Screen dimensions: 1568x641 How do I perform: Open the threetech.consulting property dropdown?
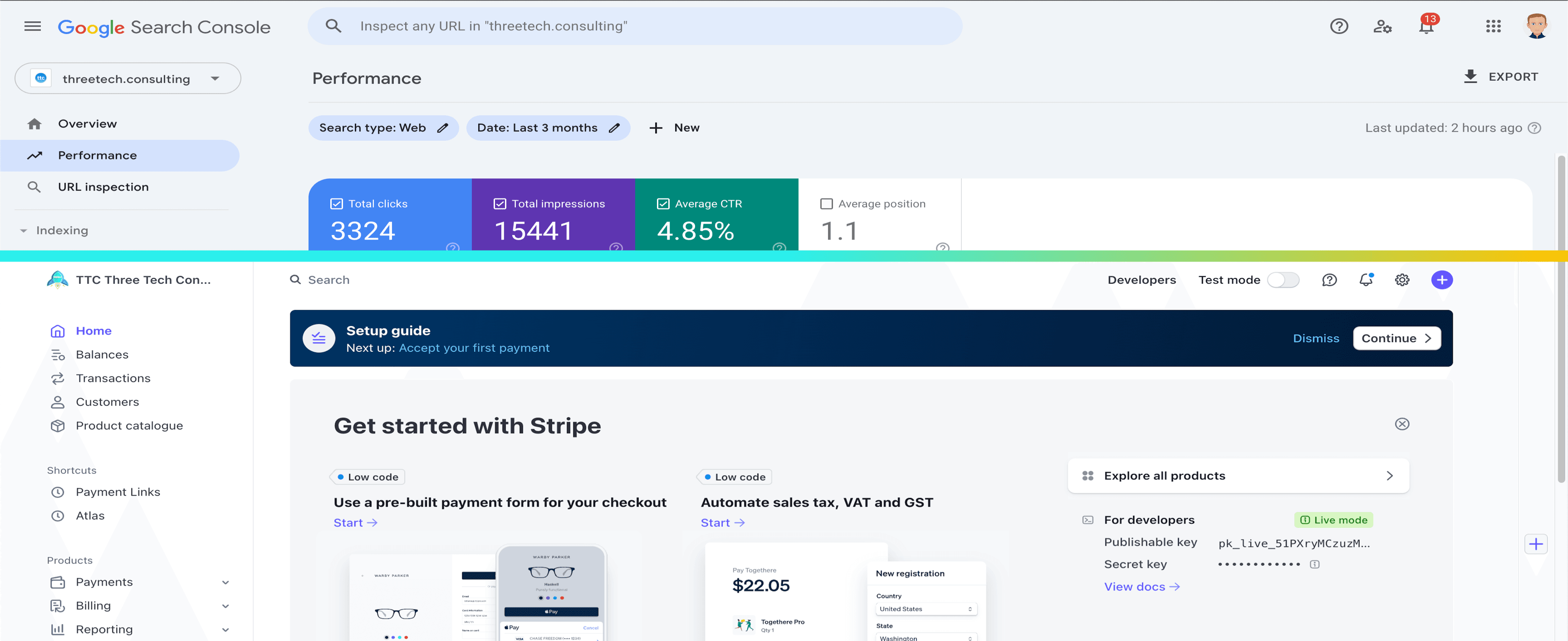[x=128, y=79]
